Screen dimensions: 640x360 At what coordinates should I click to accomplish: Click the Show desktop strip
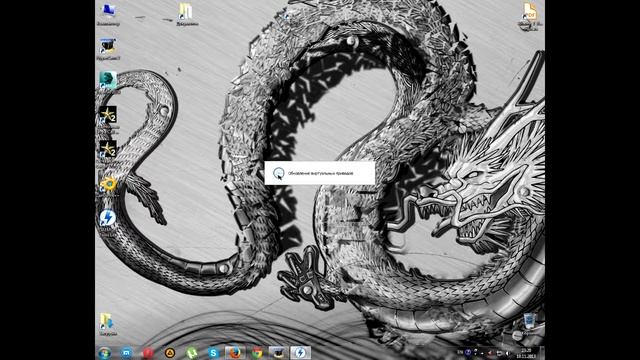coord(542,353)
